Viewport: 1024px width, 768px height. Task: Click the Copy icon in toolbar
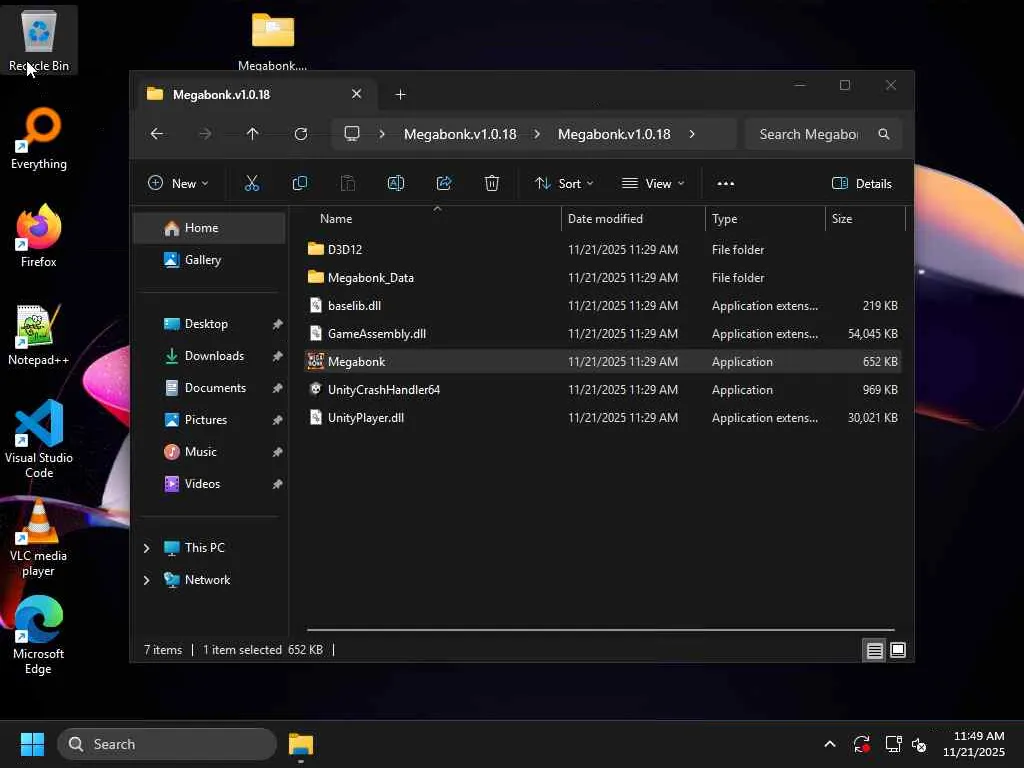click(x=300, y=183)
